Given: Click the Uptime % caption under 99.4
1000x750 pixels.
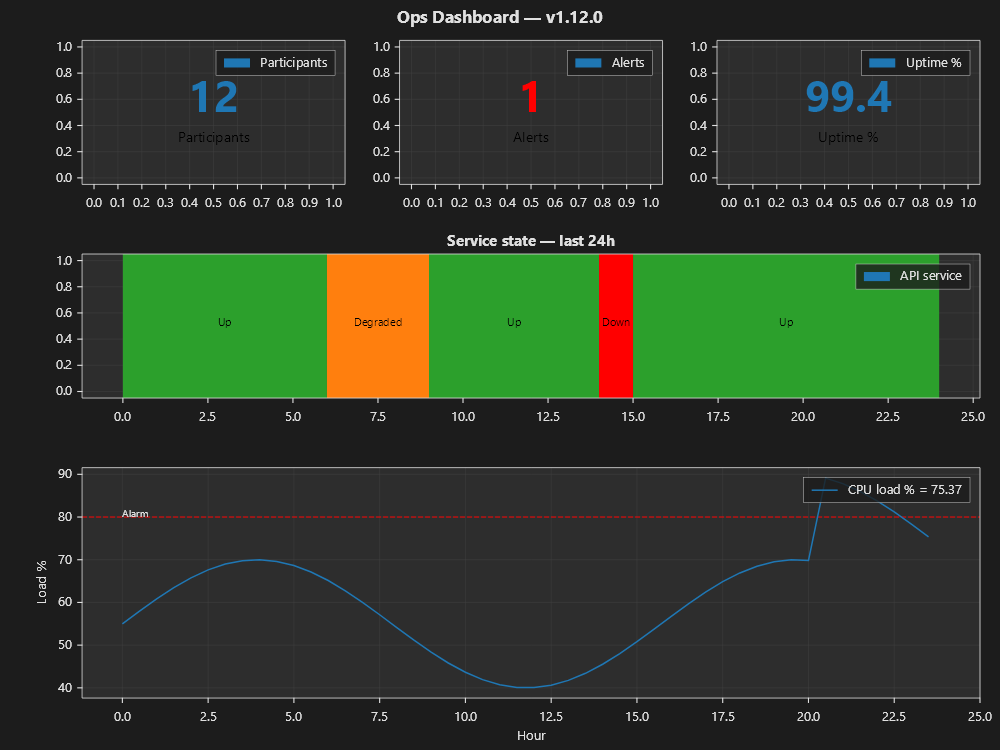Looking at the screenshot, I should click(848, 137).
